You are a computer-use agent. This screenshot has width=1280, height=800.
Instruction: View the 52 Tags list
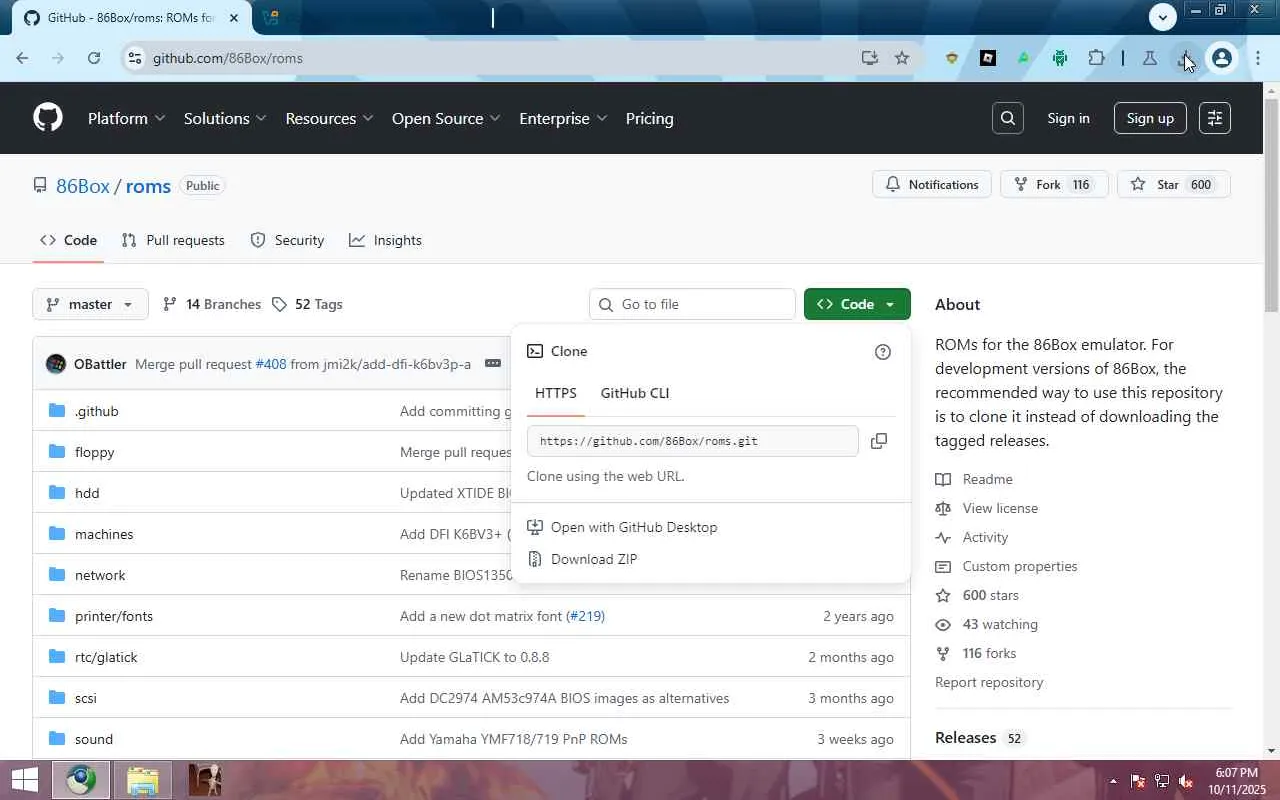(x=307, y=304)
